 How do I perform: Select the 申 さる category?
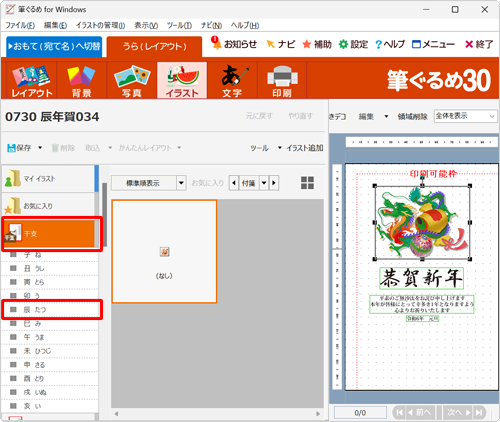51,365
